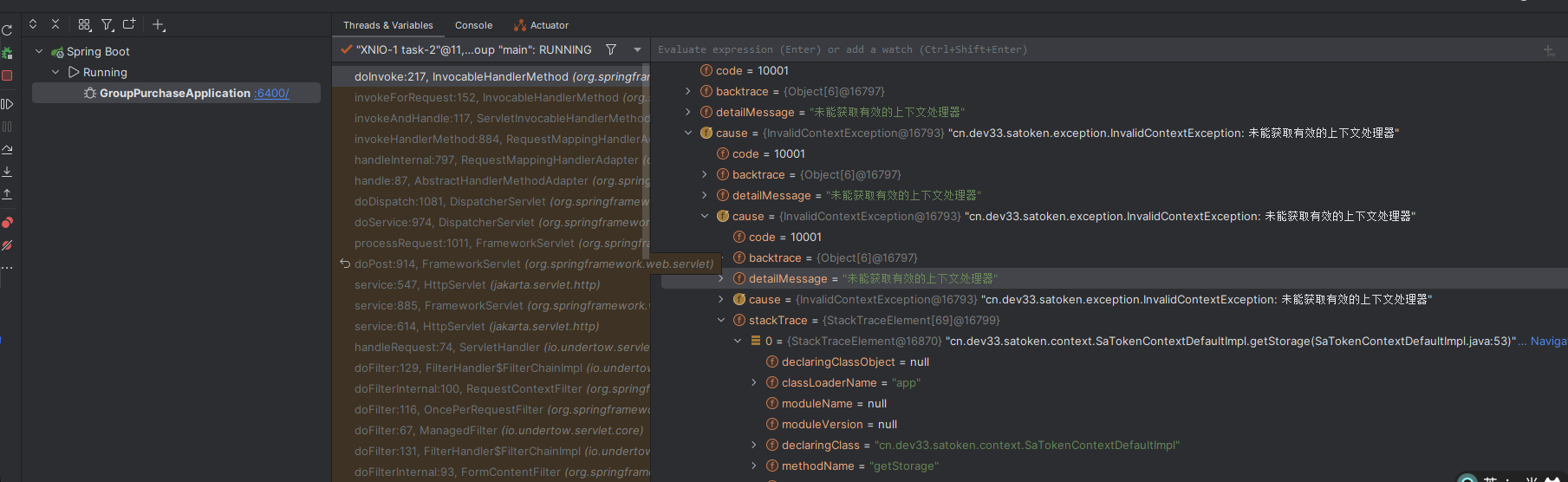Click the filter icon next to thread selector
This screenshot has height=482, width=1568.
[611, 49]
